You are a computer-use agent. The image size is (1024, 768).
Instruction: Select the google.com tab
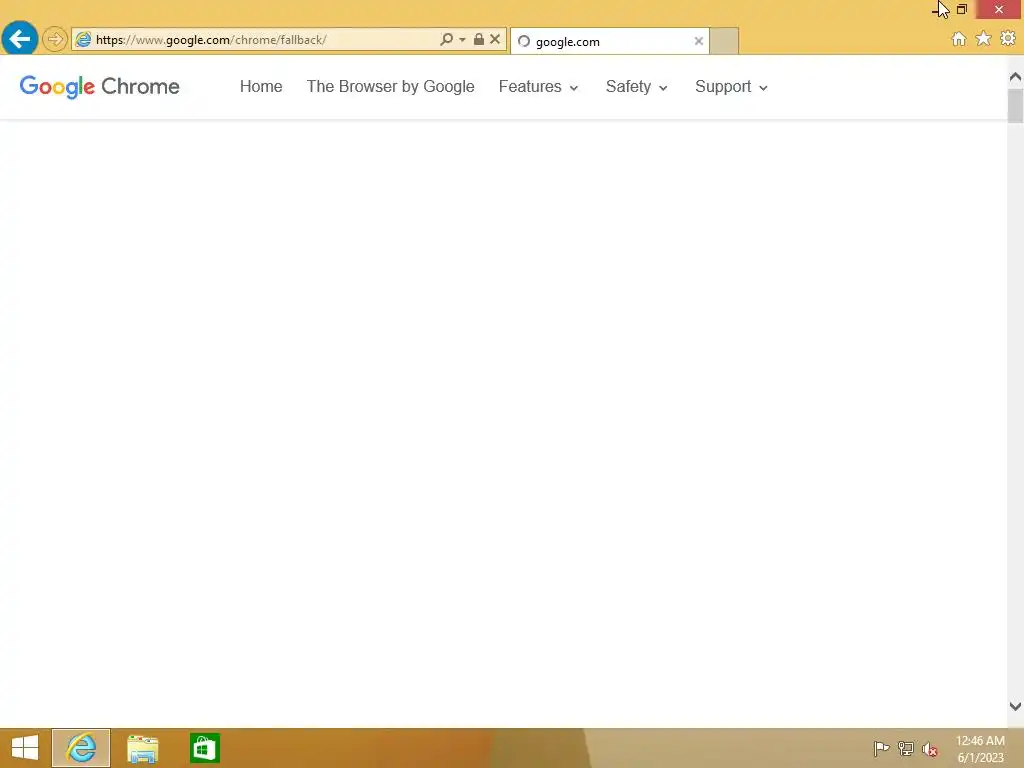pyautogui.click(x=609, y=41)
